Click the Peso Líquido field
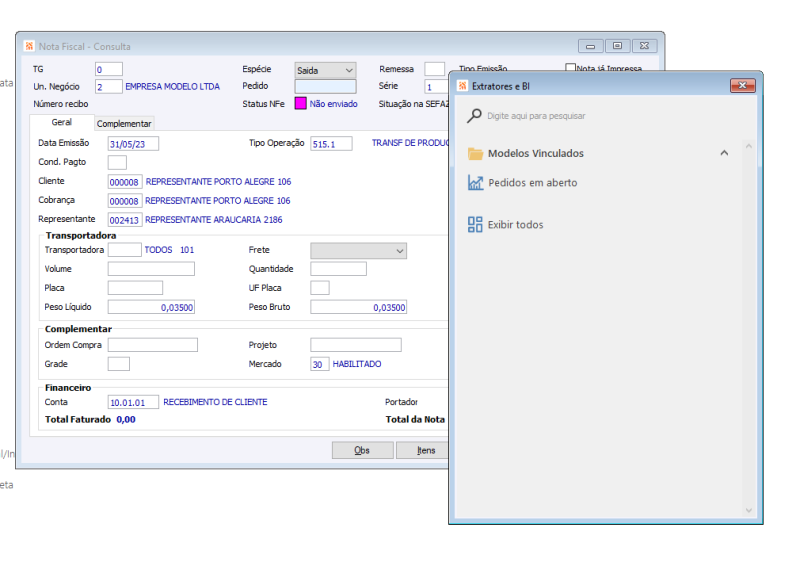800x570 pixels. pos(151,307)
